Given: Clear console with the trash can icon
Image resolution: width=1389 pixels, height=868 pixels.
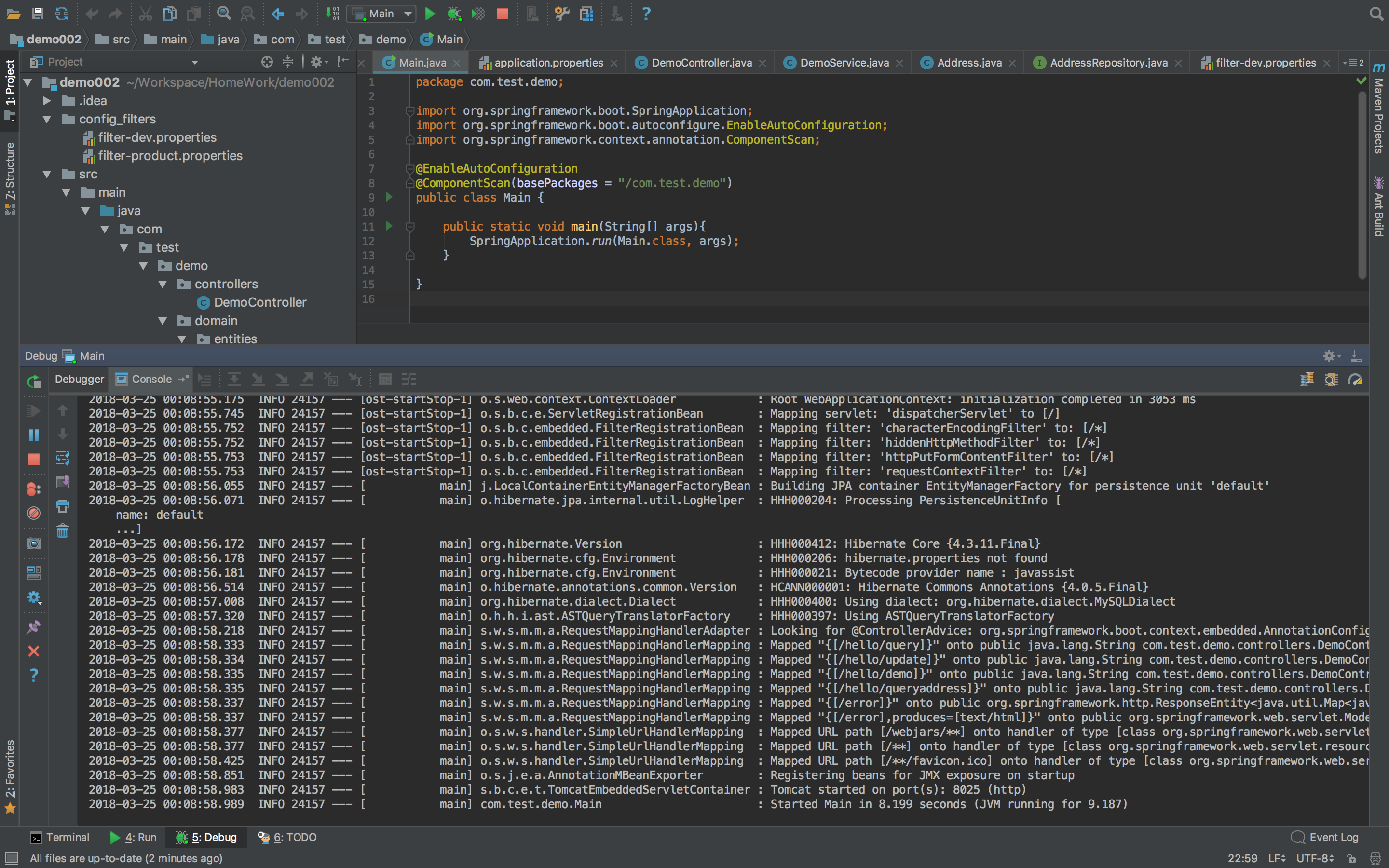Looking at the screenshot, I should 63,531.
